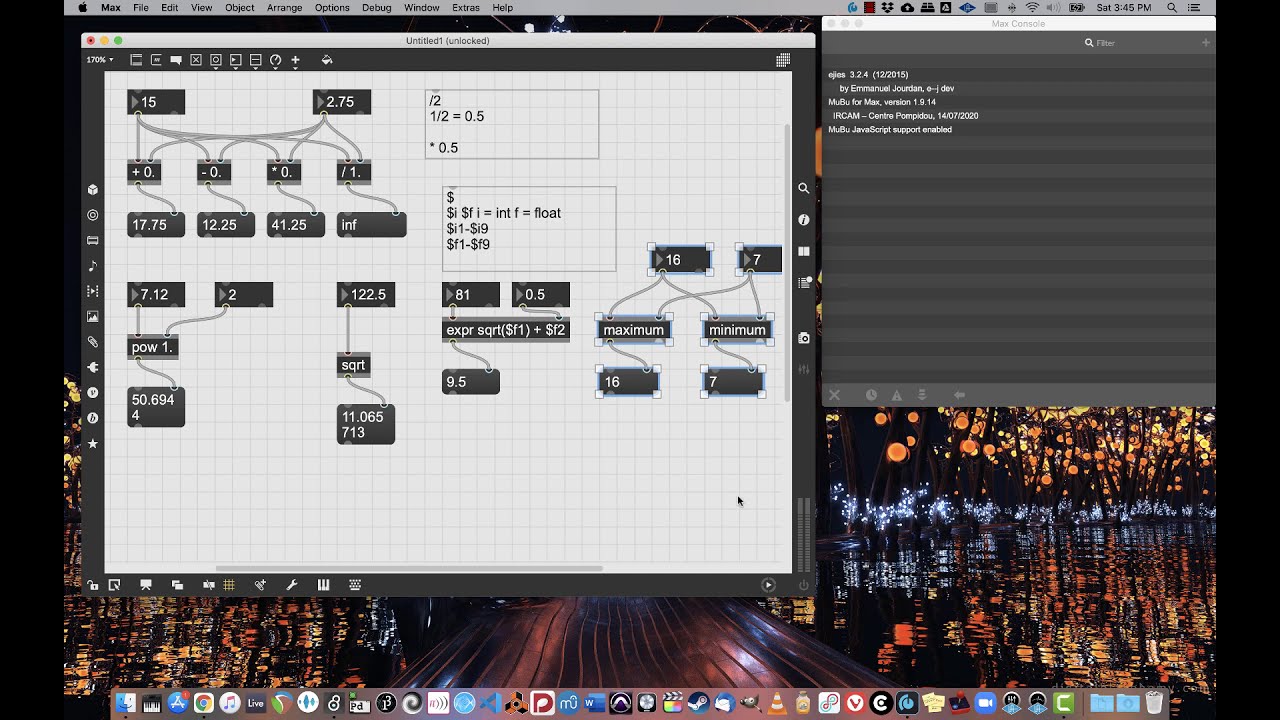Open VLC cone icon in the Dock
The image size is (1280, 720).
[x=777, y=703]
